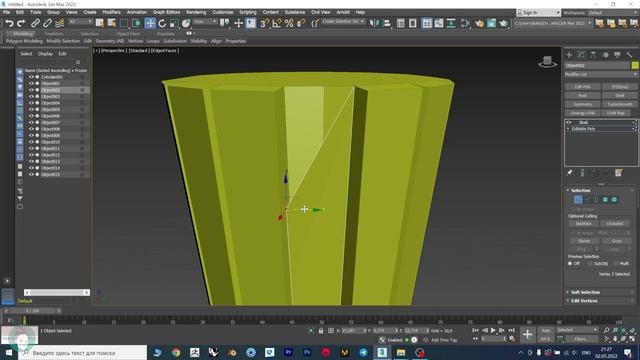Image resolution: width=640 pixels, height=360 pixels.
Task: Open the Sign In dropdown
Action: (538, 13)
